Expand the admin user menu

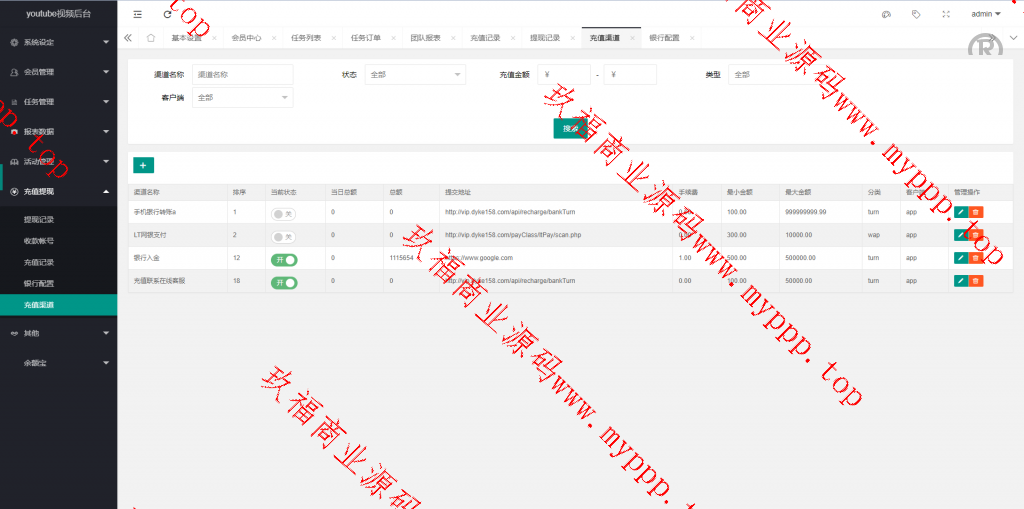(x=986, y=14)
